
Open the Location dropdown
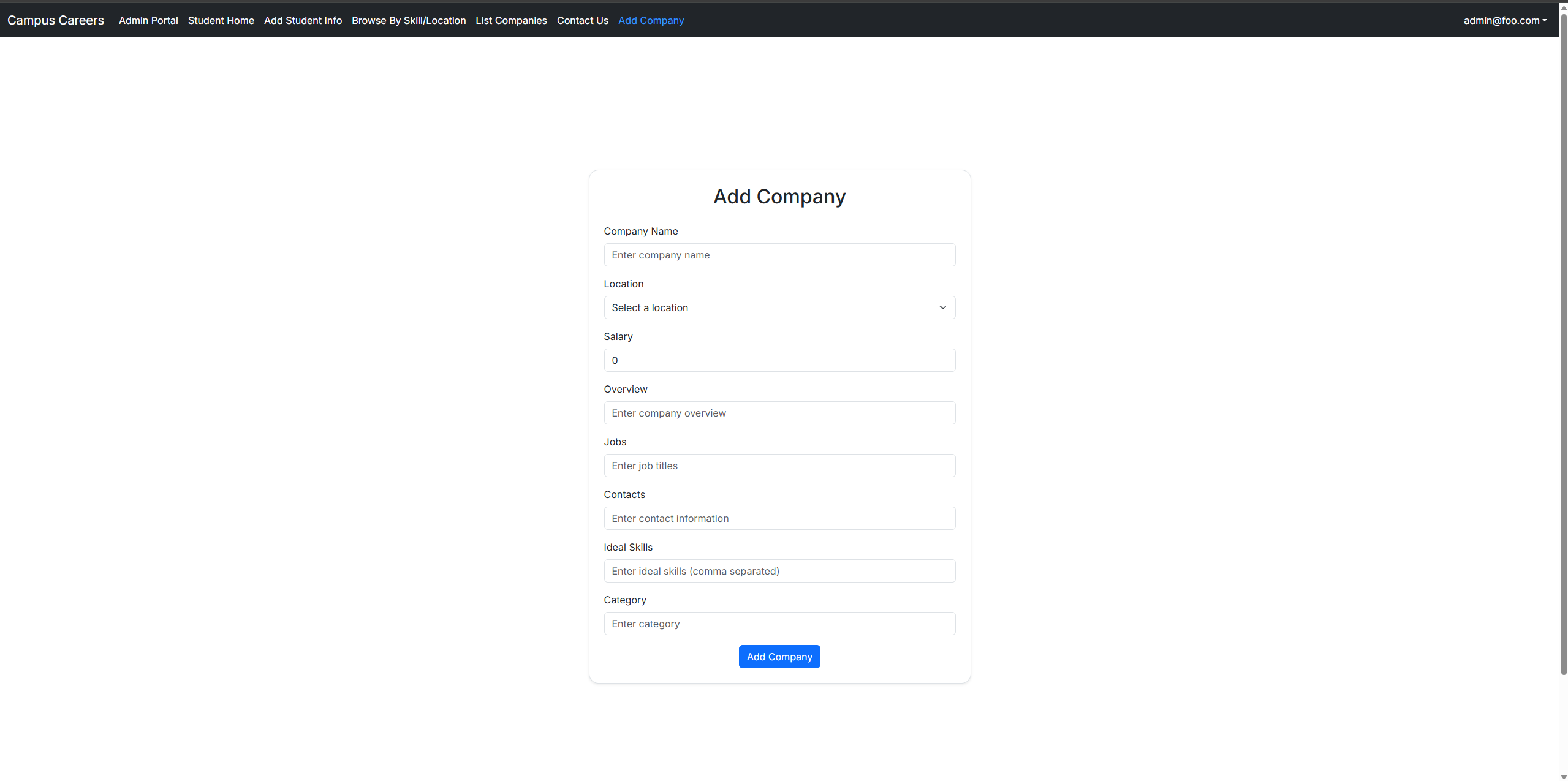(x=779, y=307)
